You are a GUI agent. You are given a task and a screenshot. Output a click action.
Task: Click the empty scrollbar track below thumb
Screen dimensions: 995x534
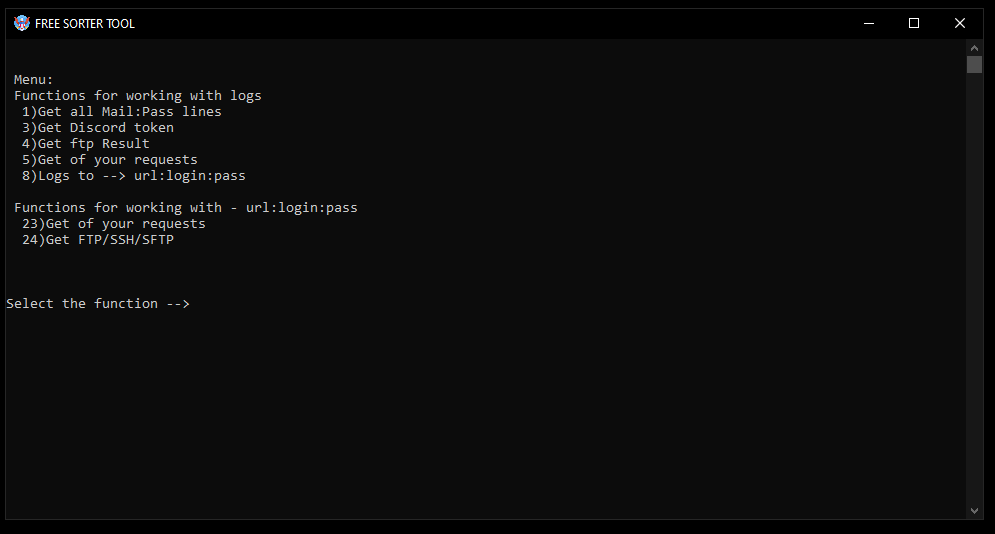coord(974,289)
